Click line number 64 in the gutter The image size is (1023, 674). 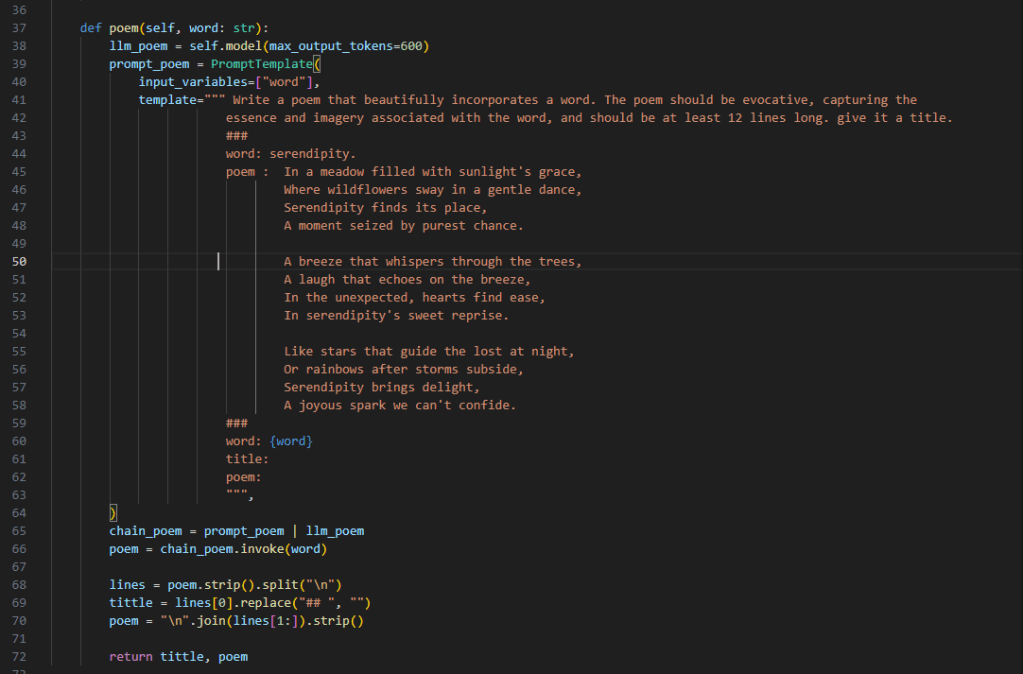pyautogui.click(x=19, y=513)
